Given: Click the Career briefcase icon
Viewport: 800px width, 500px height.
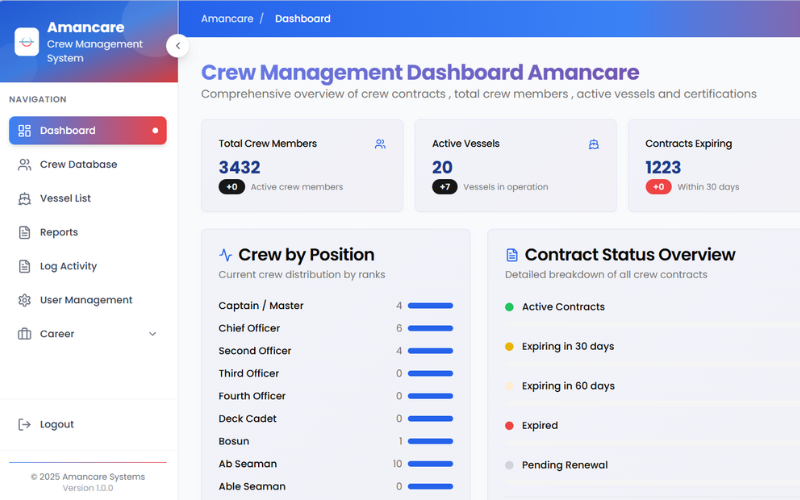Looking at the screenshot, I should click(25, 335).
